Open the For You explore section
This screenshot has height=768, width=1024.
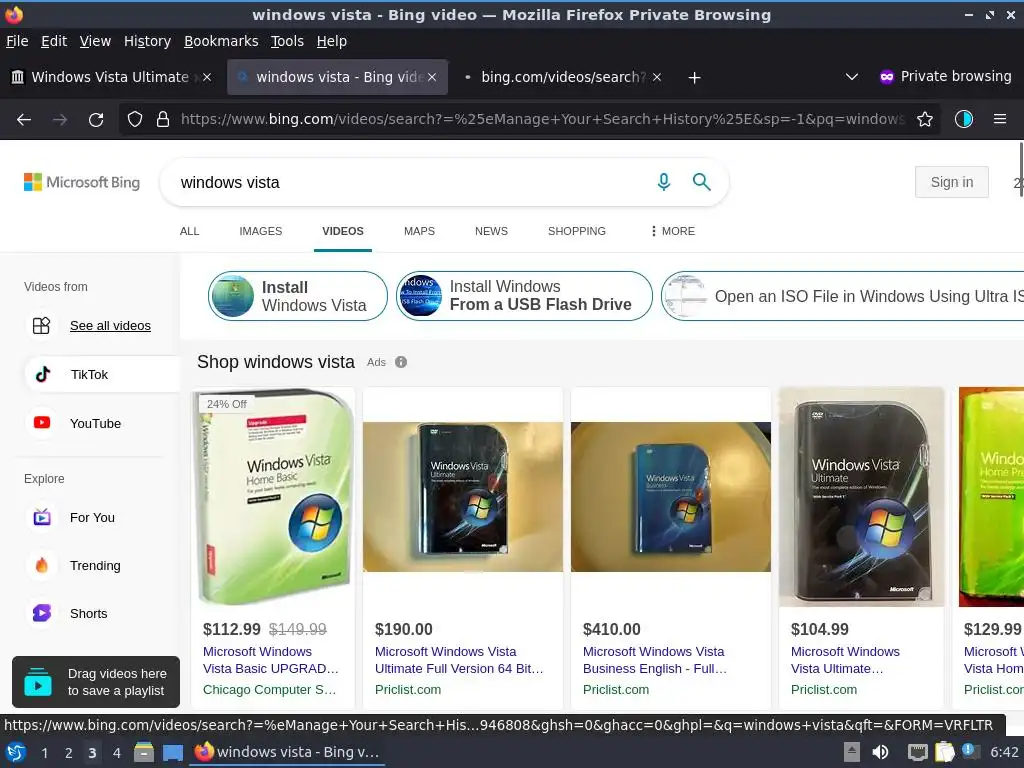(92, 517)
